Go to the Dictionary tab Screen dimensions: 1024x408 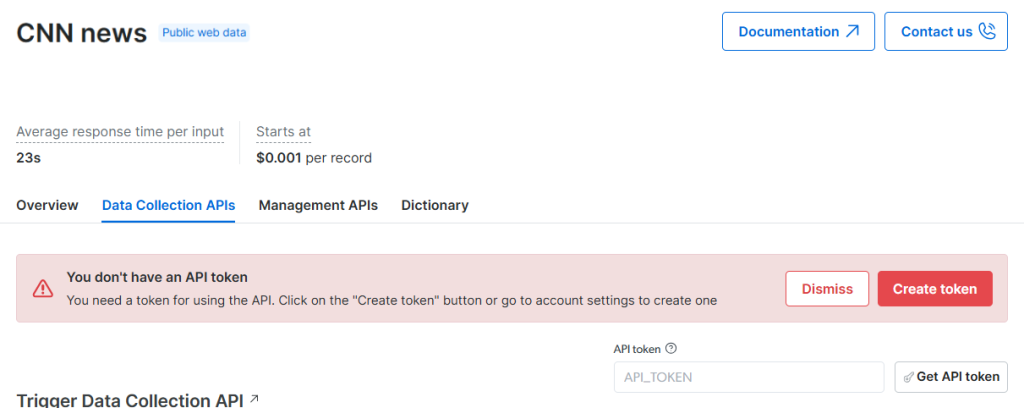(435, 205)
